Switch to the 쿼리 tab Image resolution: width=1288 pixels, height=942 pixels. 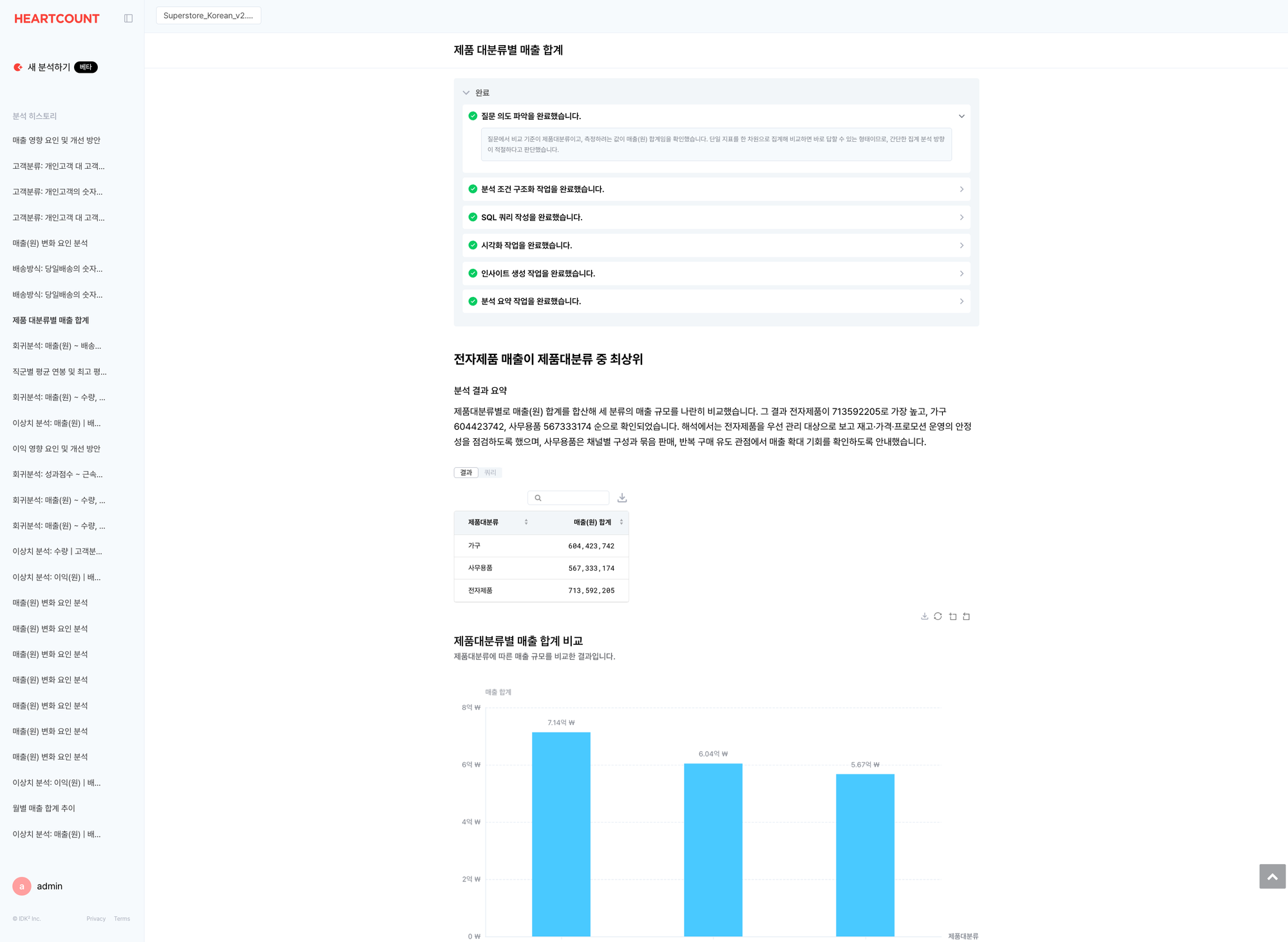(490, 473)
